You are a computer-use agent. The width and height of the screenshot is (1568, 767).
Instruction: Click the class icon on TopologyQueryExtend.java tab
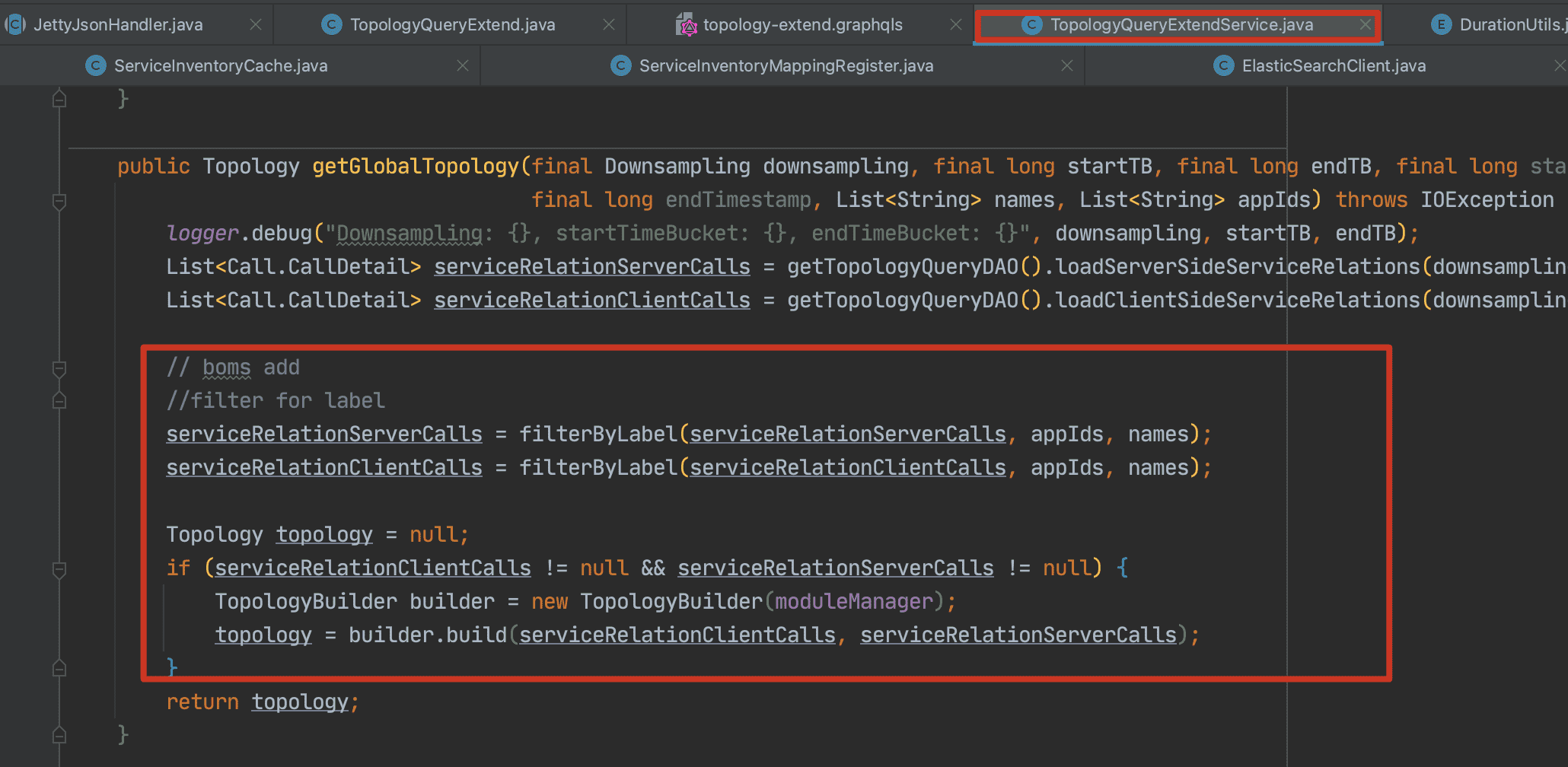coord(332,25)
